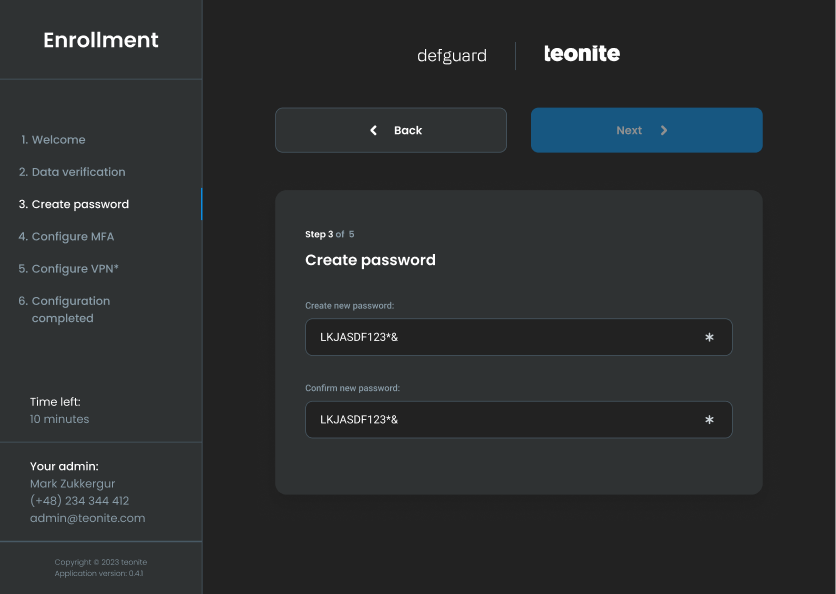The height and width of the screenshot is (594, 836).
Task: Click the defguard logo
Action: (x=452, y=56)
